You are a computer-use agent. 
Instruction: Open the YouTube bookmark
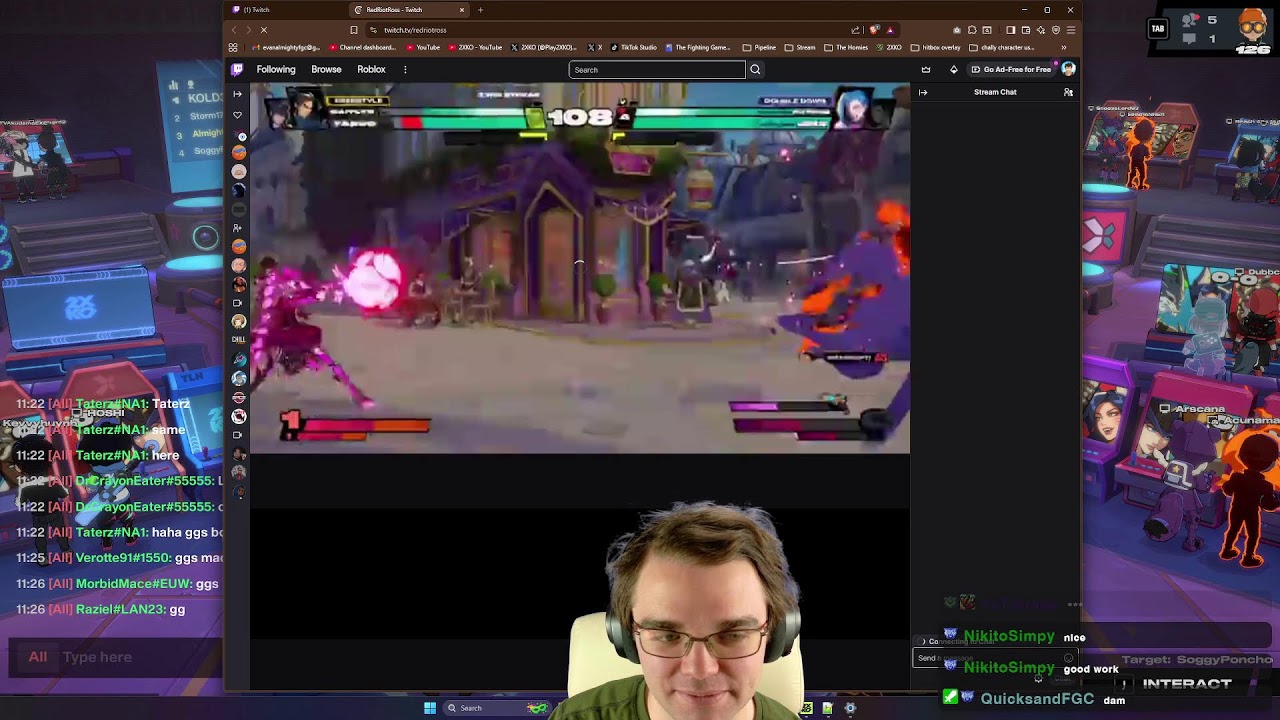423,47
